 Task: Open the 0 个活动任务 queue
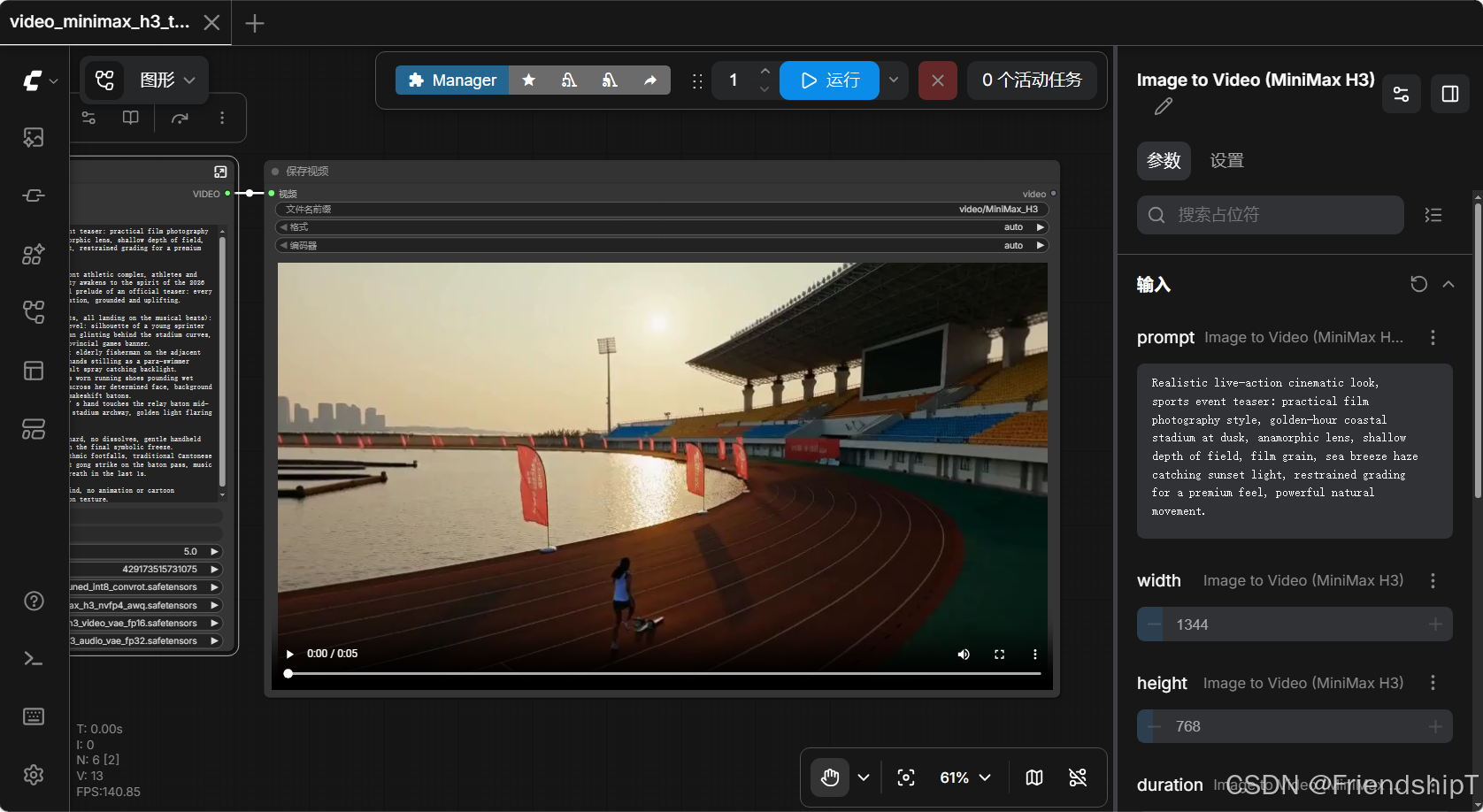[x=1032, y=80]
